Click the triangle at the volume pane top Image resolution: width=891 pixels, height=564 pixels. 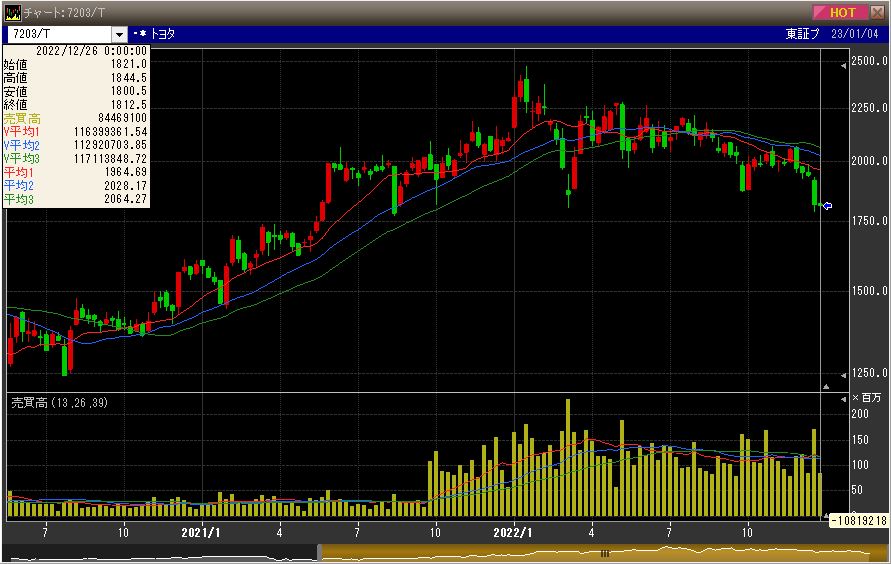point(826,398)
